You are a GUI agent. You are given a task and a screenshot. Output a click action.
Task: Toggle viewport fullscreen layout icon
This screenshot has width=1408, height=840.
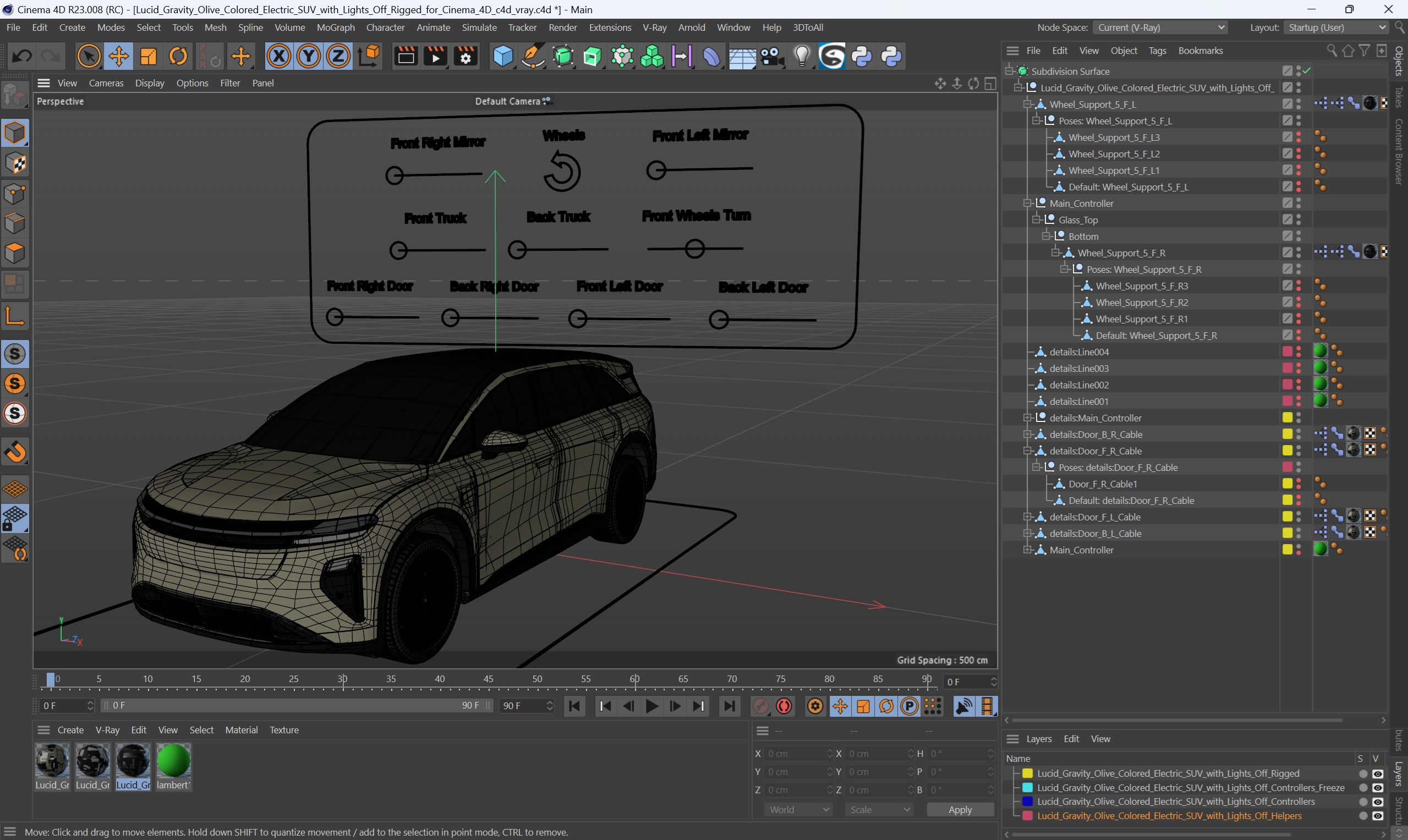pos(990,84)
